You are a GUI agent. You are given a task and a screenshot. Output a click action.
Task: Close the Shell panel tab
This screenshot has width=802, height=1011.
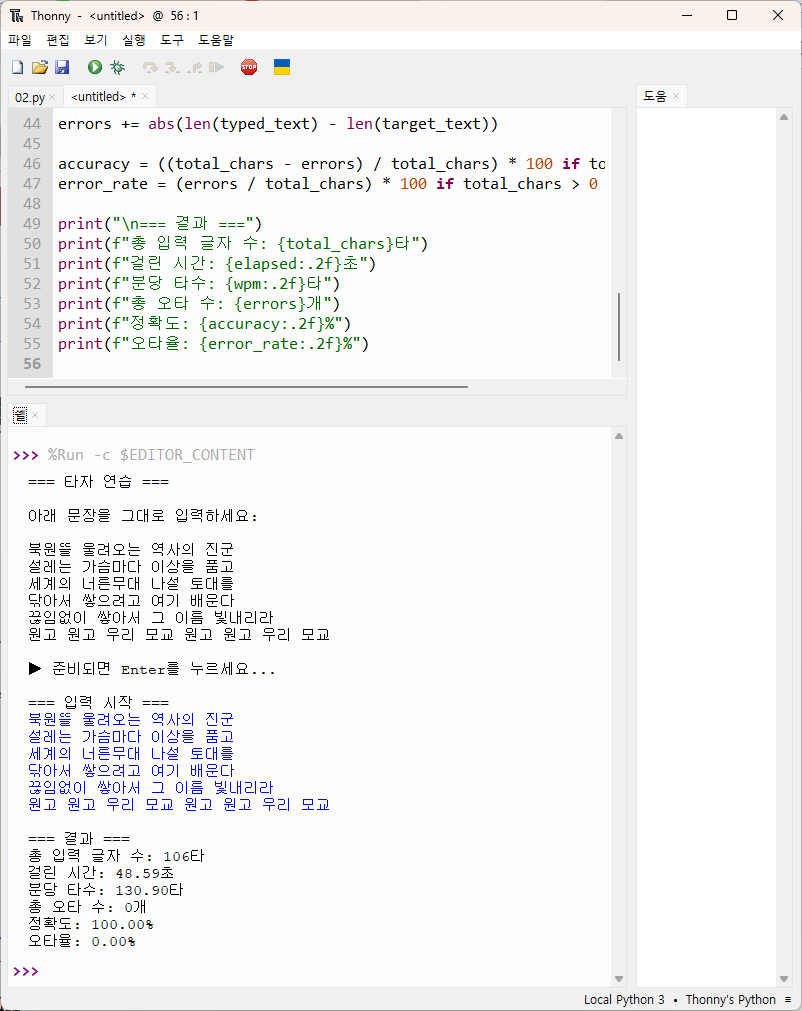35,415
